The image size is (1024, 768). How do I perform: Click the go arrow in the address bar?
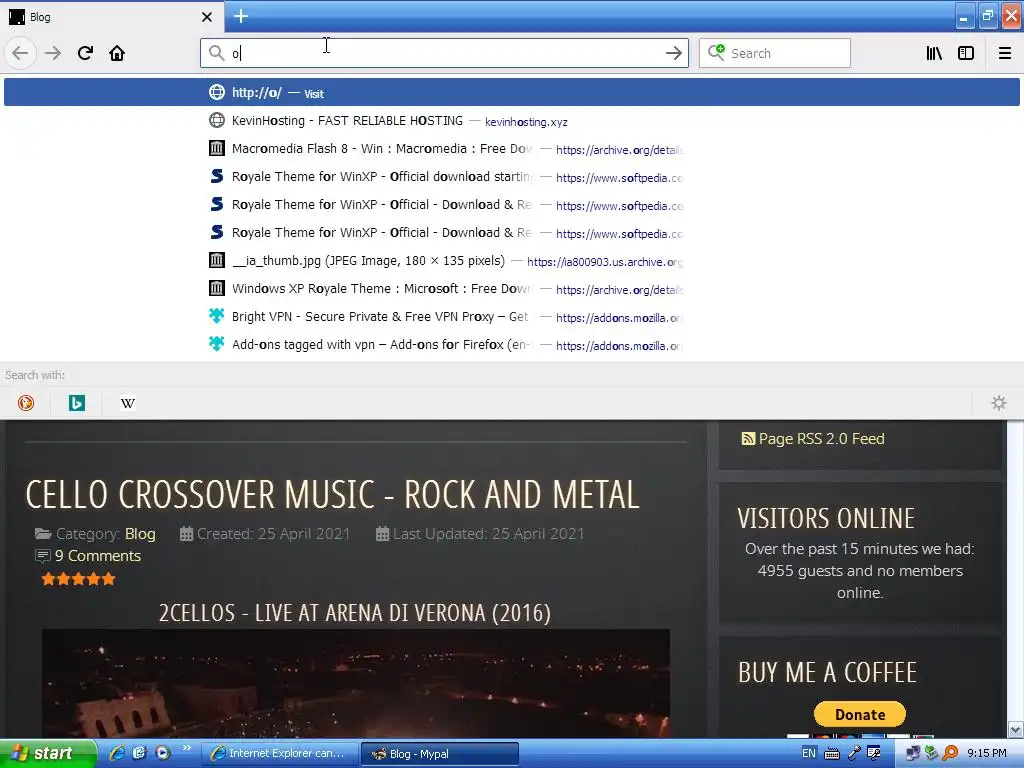[x=673, y=53]
